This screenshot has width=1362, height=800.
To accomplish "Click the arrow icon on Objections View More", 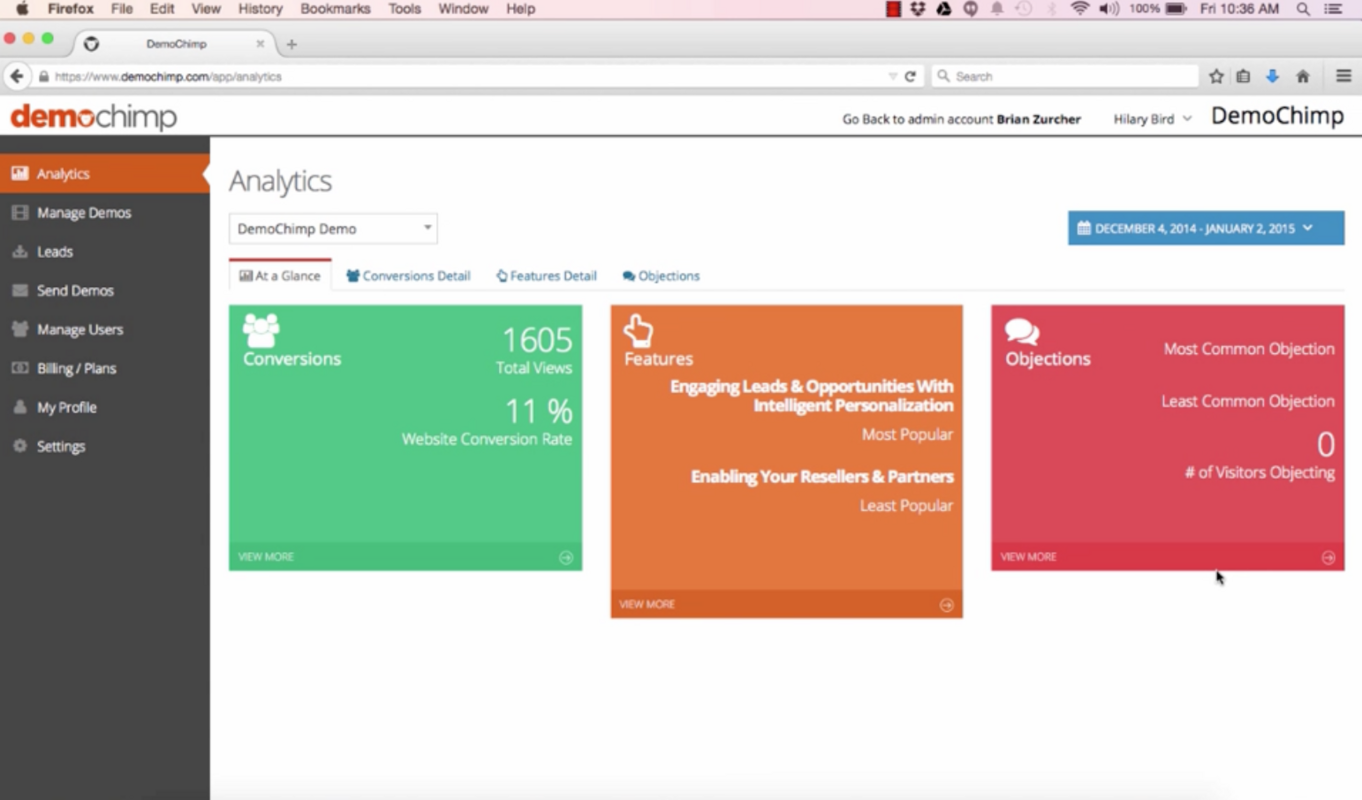I will [x=1328, y=558].
